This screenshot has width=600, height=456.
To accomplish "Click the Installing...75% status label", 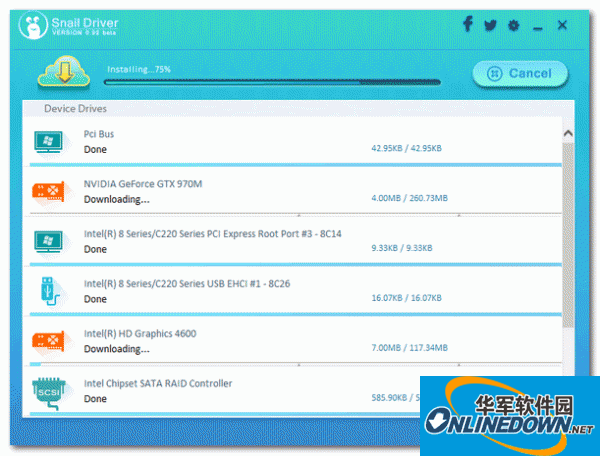I will point(139,69).
